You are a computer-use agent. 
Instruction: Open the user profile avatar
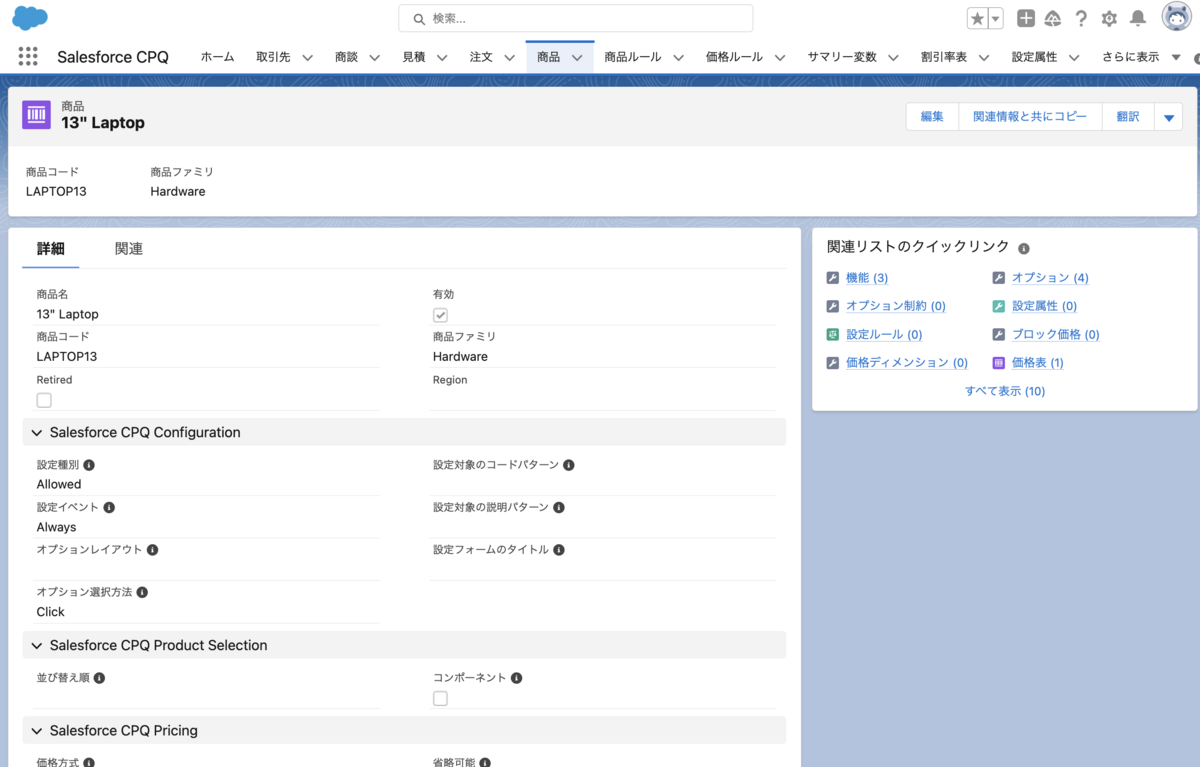click(1175, 17)
